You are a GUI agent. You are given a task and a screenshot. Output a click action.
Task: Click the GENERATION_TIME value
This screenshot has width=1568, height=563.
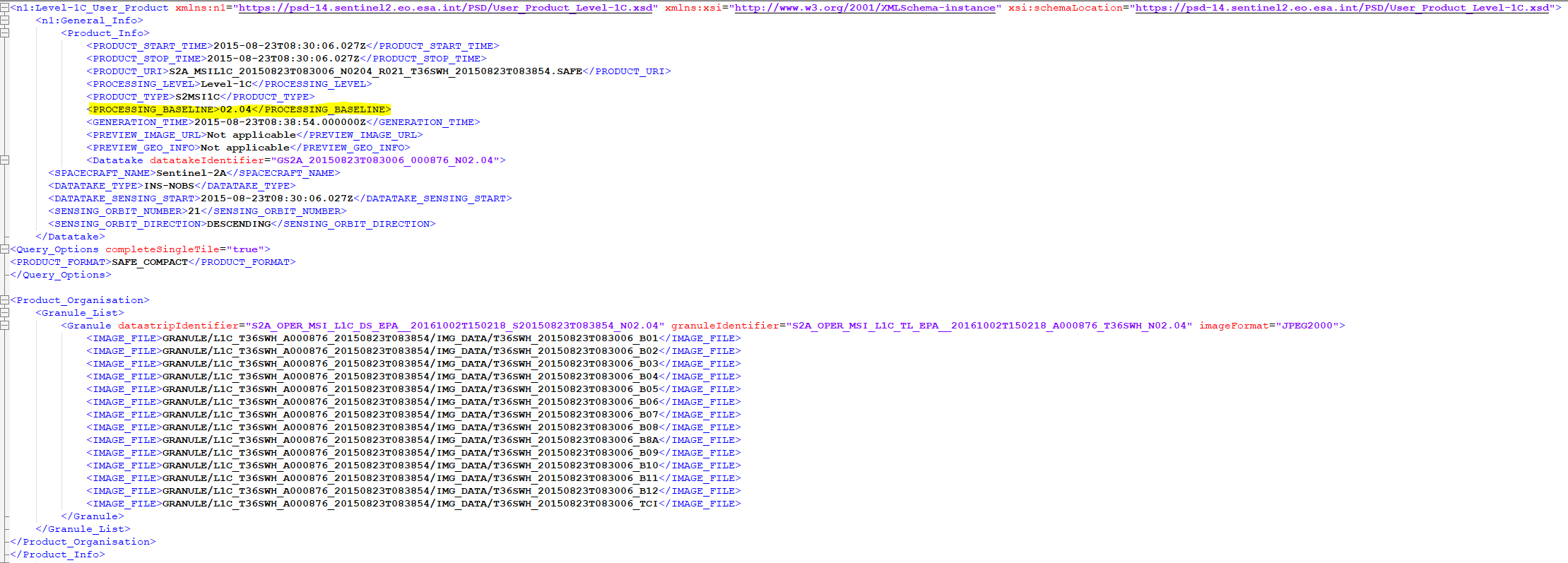coord(280,122)
